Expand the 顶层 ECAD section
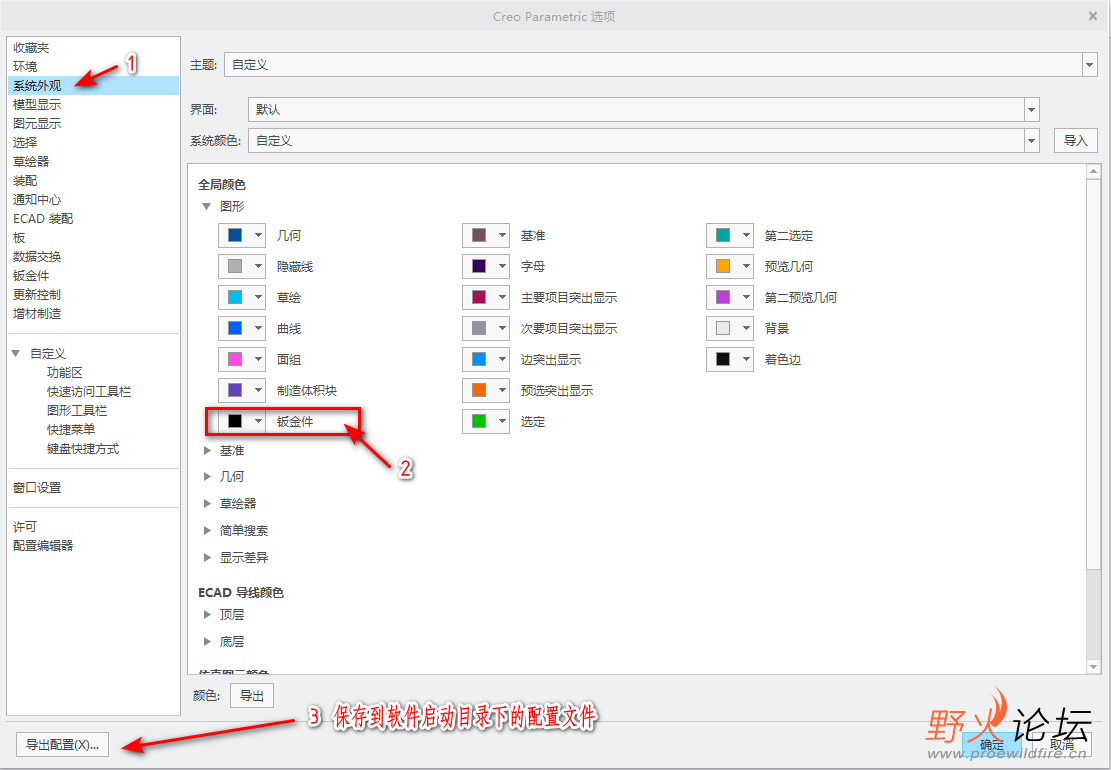This screenshot has width=1111, height=770. coord(207,615)
